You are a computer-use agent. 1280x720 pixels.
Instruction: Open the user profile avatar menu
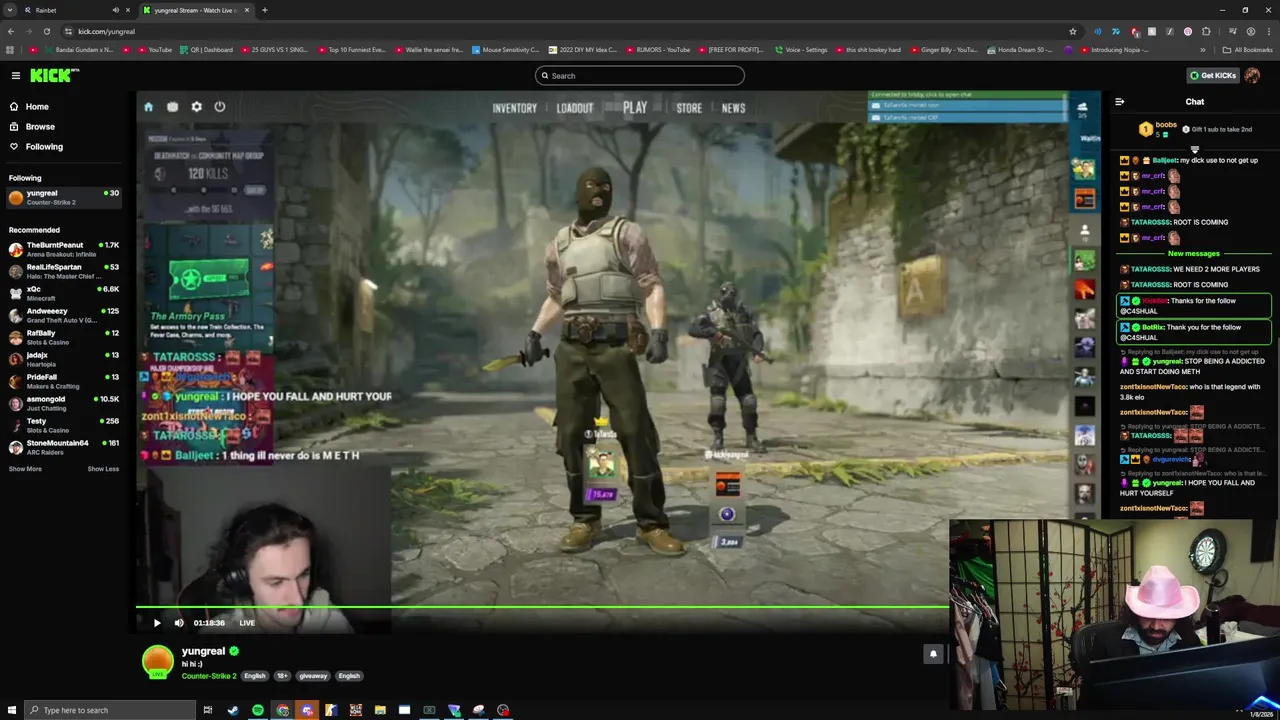1252,76
